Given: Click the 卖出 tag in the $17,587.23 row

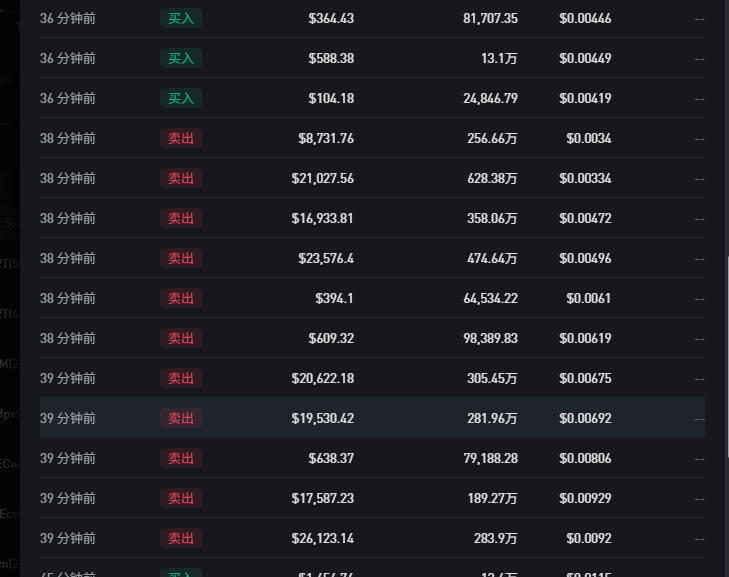Looking at the screenshot, I should coord(181,498).
